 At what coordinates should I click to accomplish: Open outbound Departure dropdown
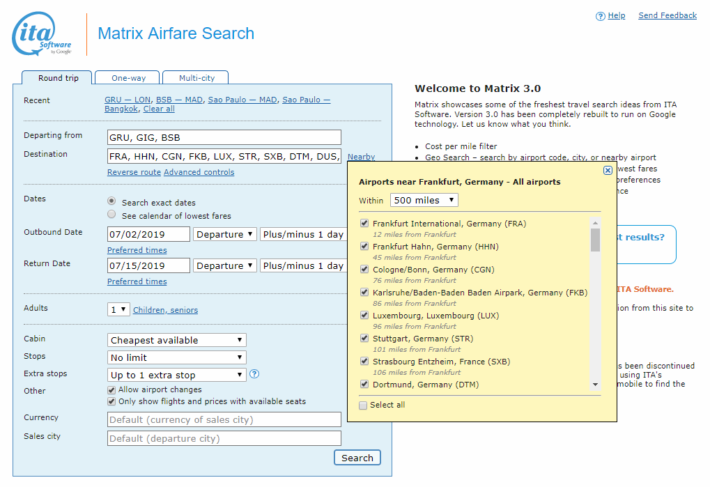click(x=225, y=234)
